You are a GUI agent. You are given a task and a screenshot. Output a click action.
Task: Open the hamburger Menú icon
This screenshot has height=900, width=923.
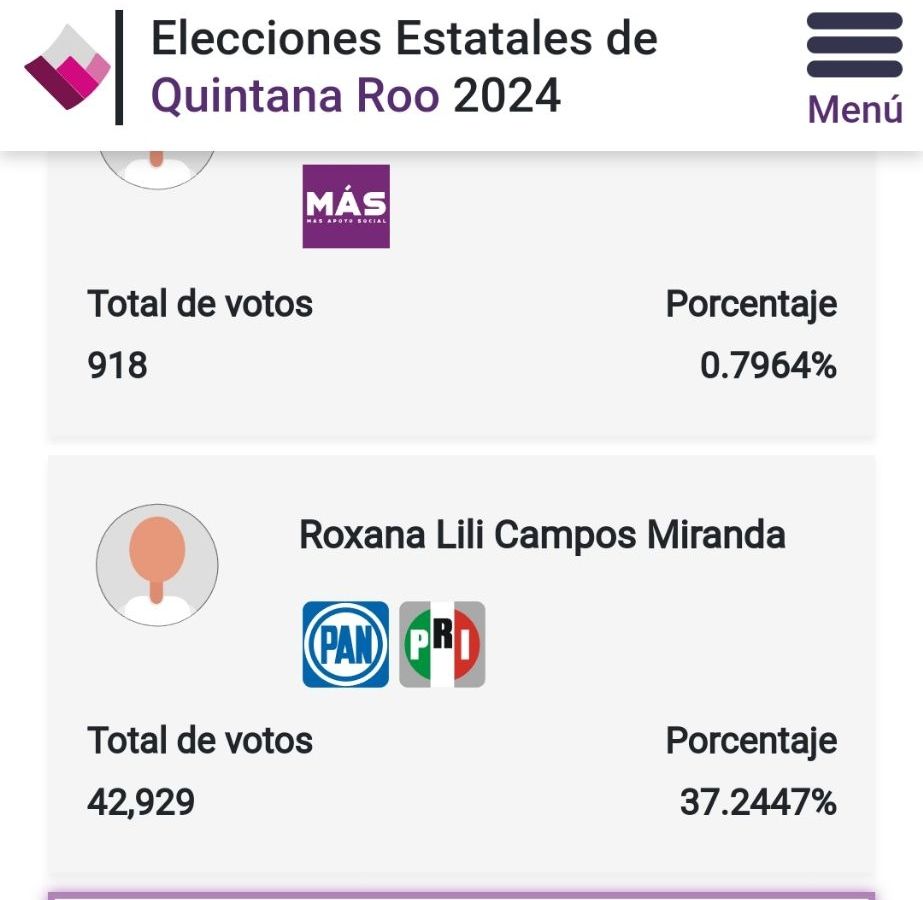pos(854,45)
